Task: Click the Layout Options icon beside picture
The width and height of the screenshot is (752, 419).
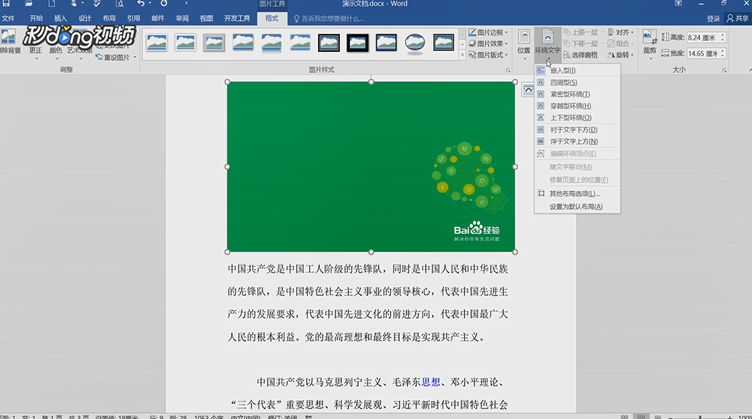Action: pos(528,90)
